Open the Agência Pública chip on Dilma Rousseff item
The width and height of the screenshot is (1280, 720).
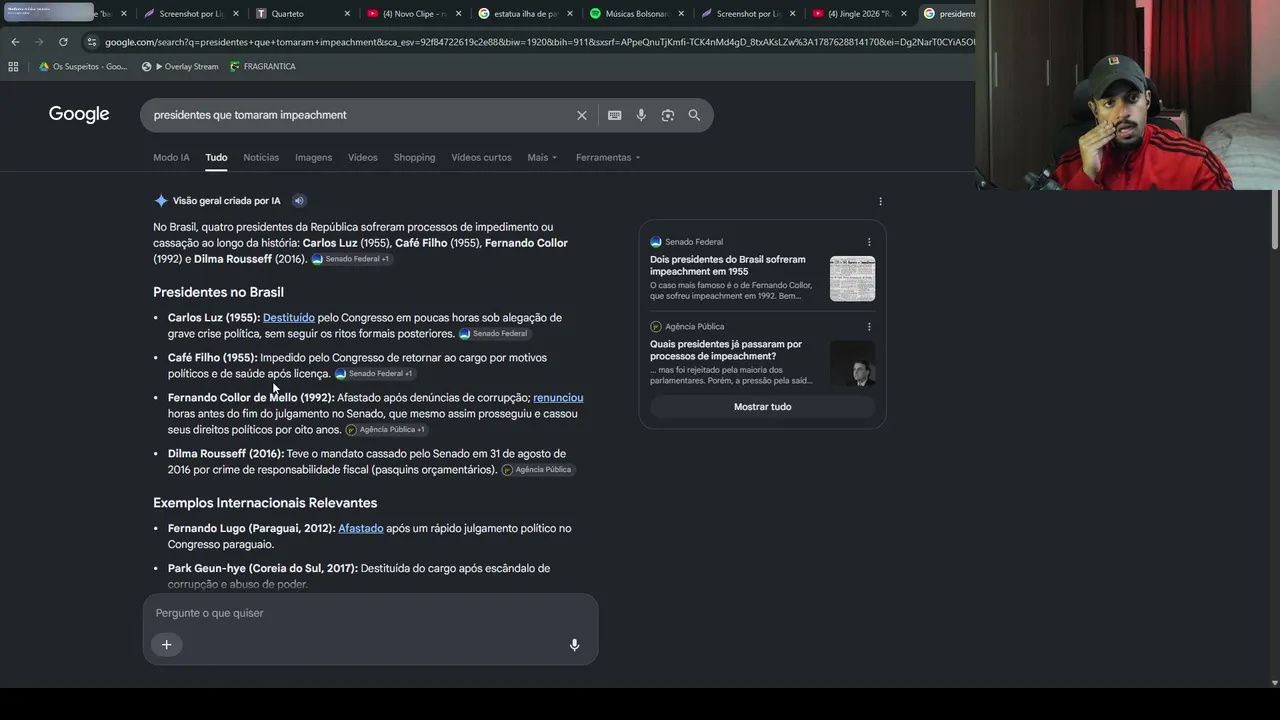point(537,470)
